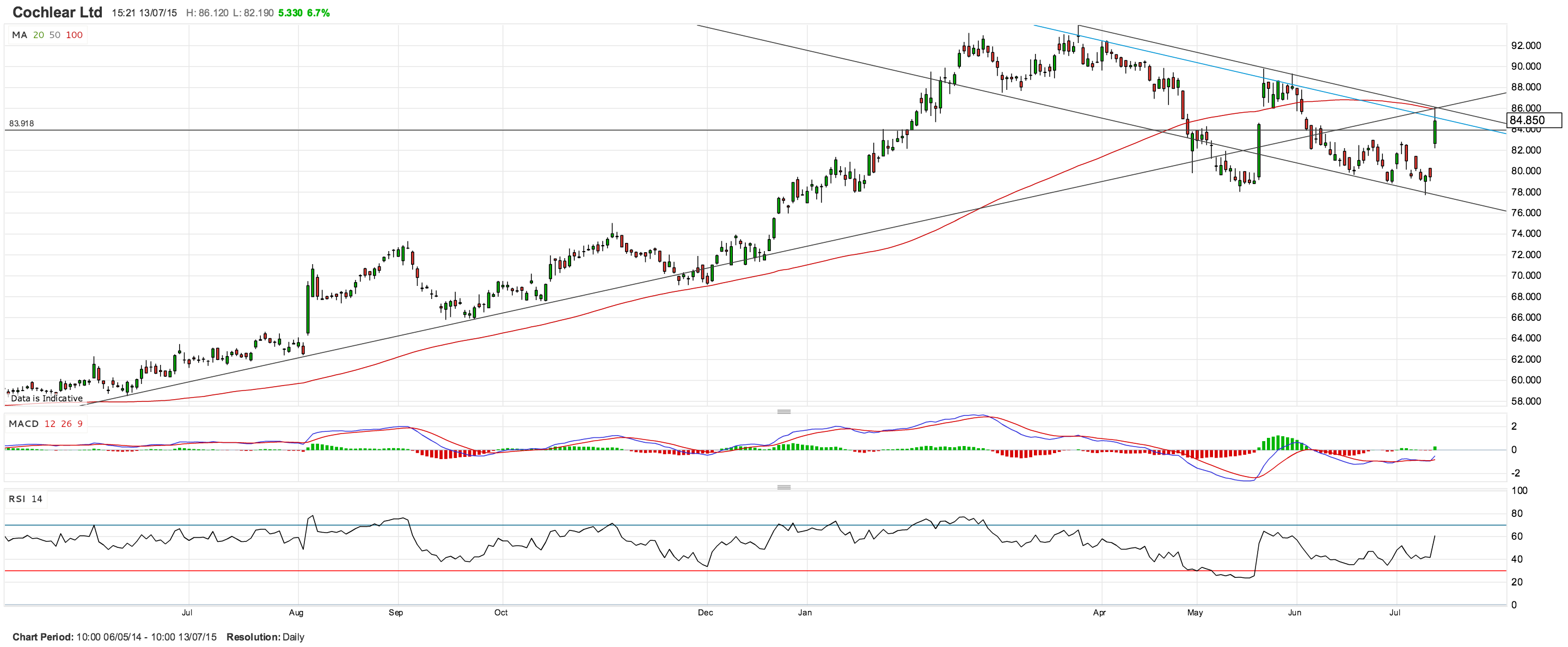Click the H: 86.120 high value

pyautogui.click(x=207, y=13)
